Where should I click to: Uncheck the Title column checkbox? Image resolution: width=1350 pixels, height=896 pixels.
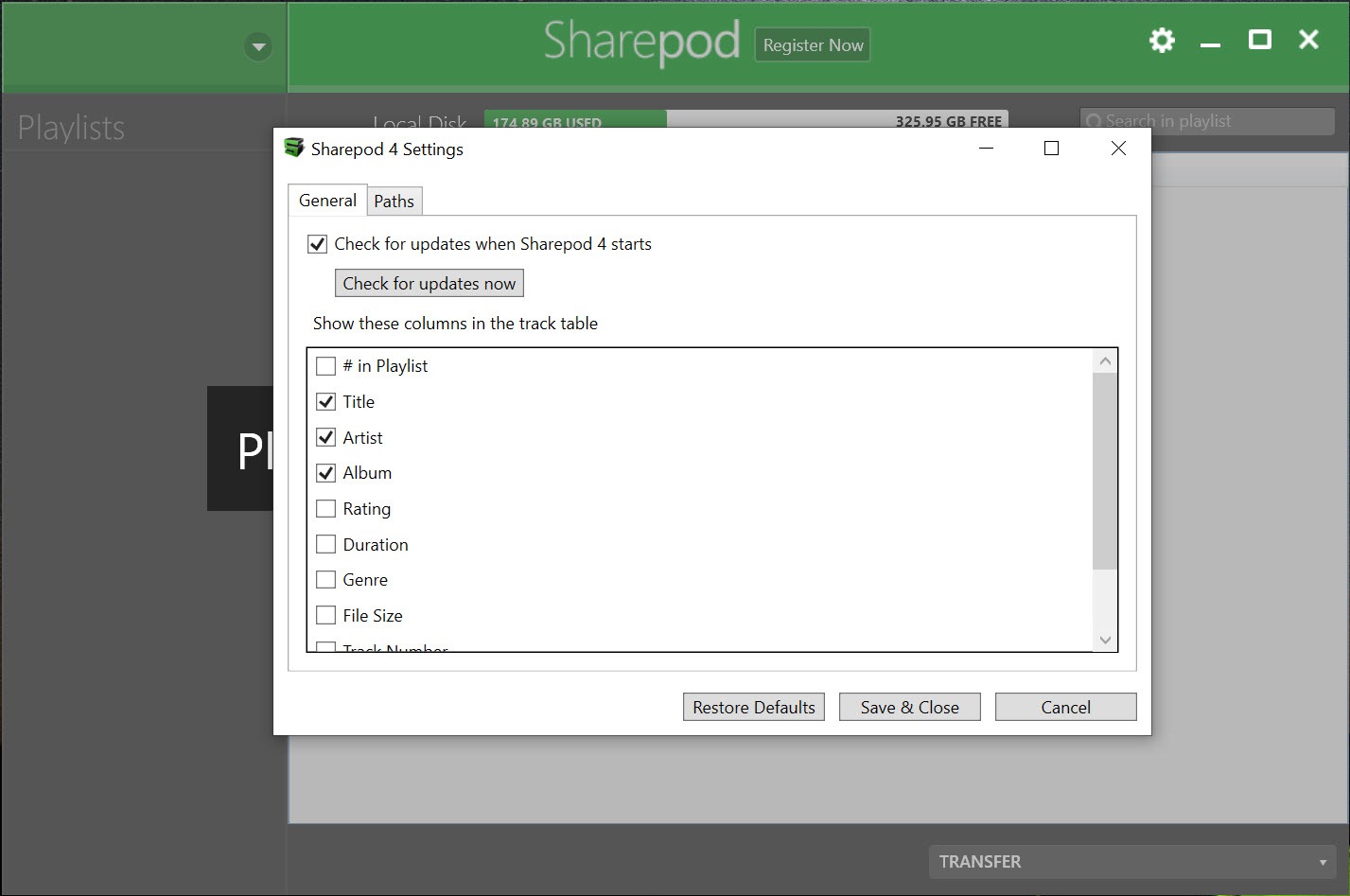click(325, 401)
